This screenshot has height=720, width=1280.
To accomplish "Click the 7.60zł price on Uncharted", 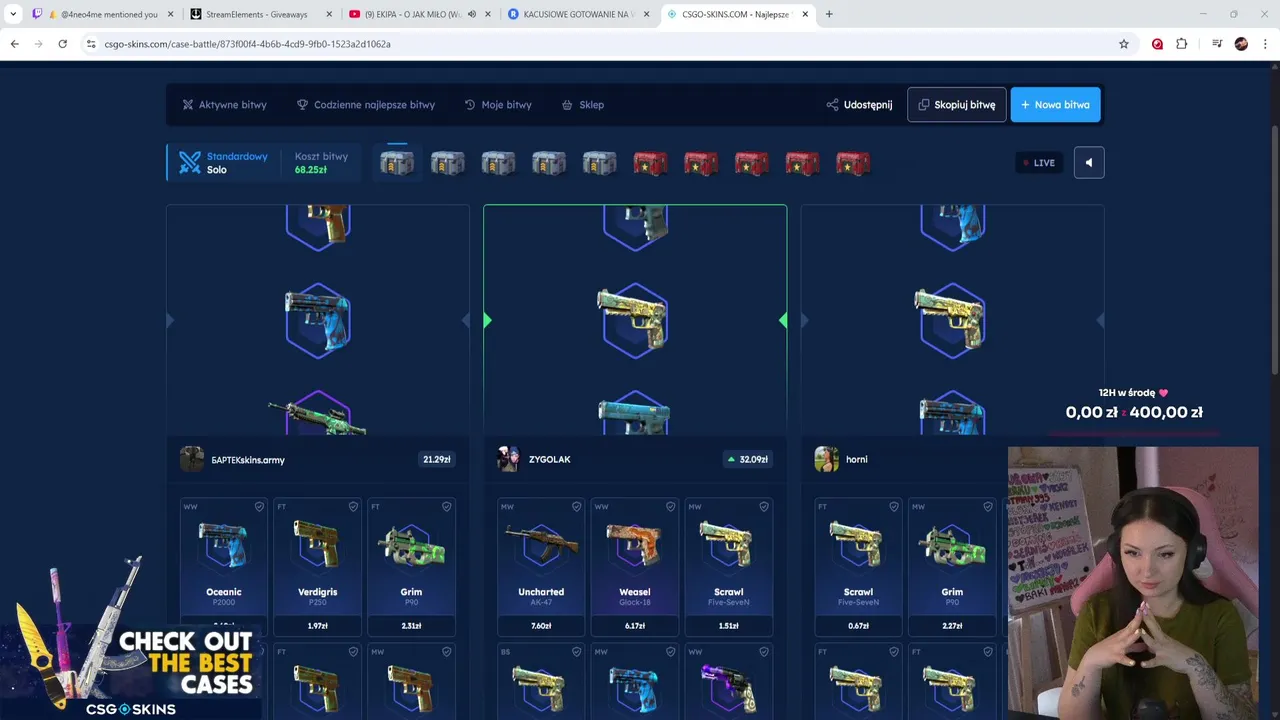I will tap(541, 626).
